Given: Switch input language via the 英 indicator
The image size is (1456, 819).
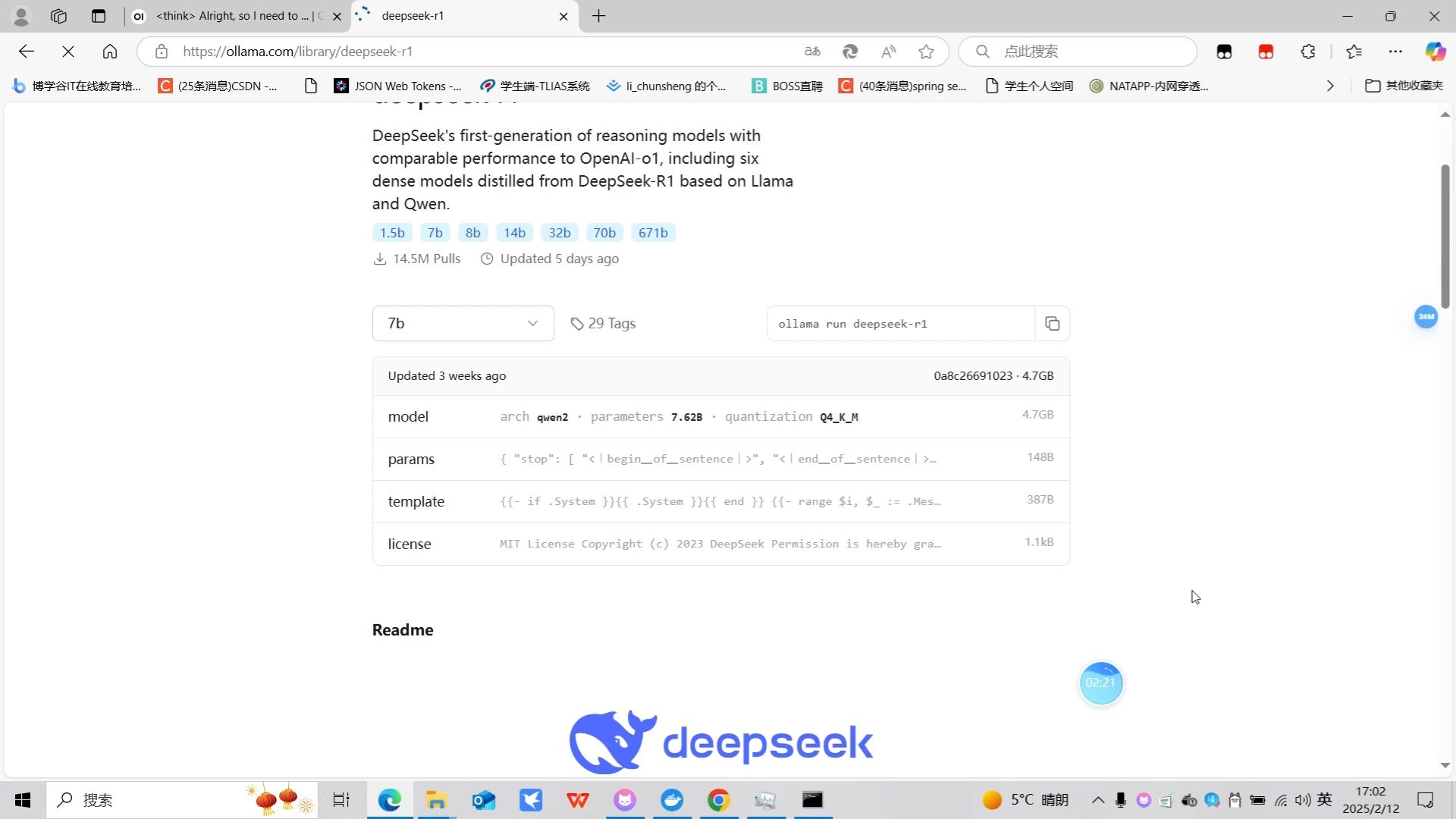Looking at the screenshot, I should pyautogui.click(x=1324, y=799).
